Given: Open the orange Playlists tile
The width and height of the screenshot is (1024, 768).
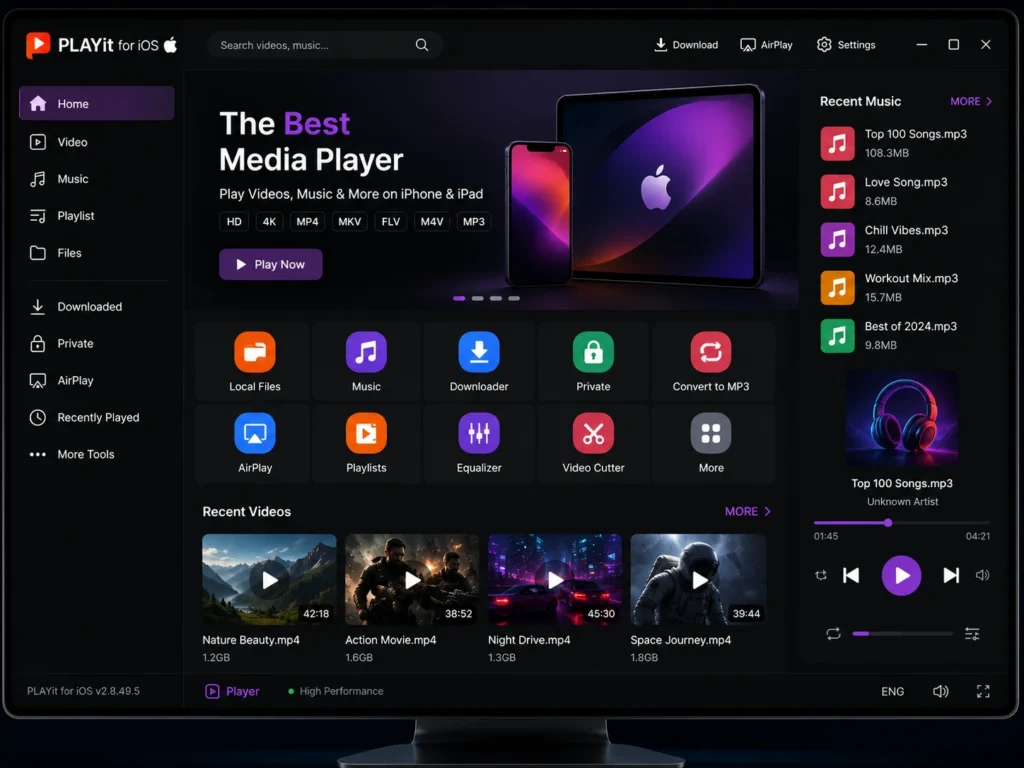Looking at the screenshot, I should (x=366, y=443).
